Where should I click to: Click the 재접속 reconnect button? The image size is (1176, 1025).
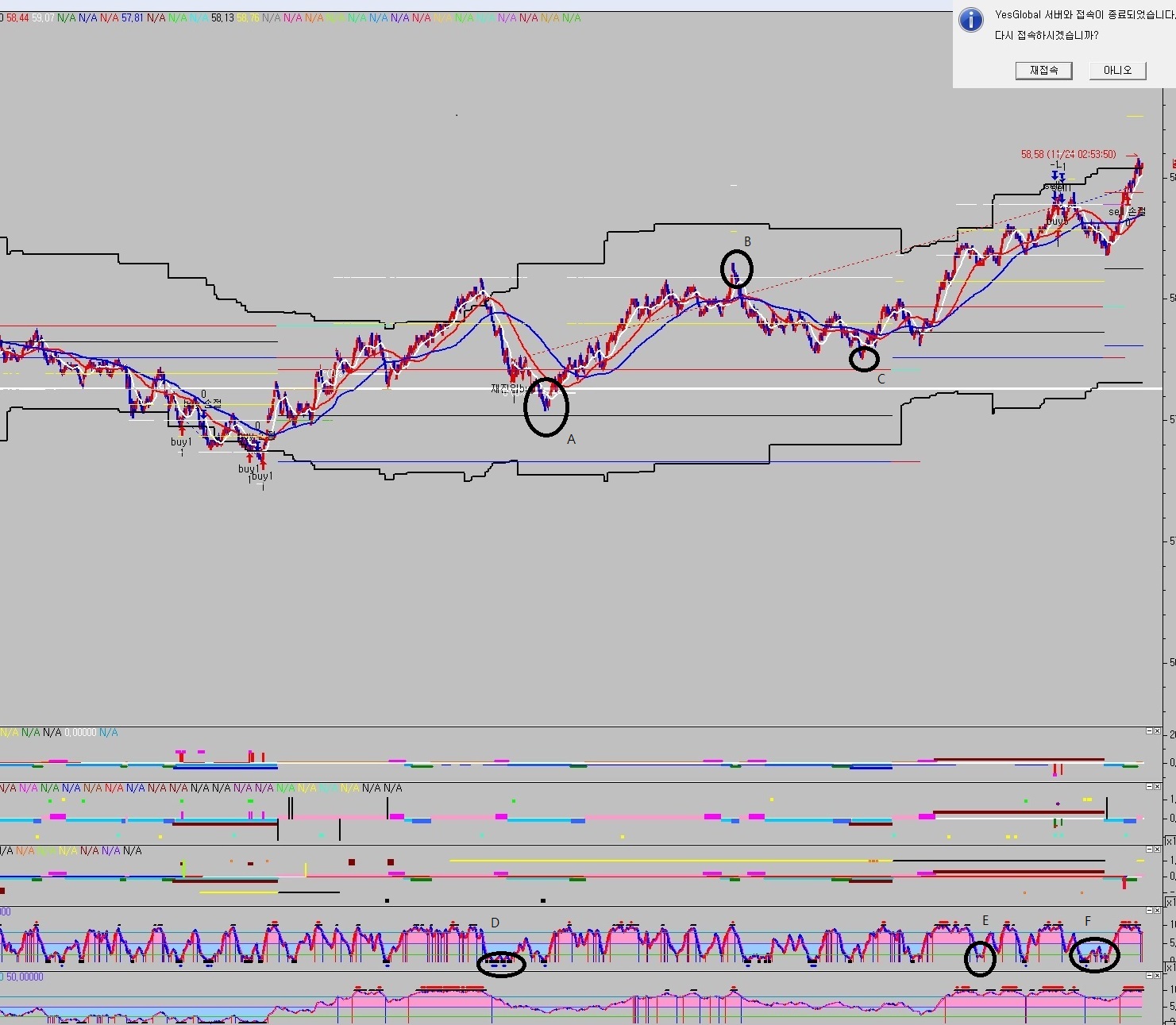[1043, 71]
